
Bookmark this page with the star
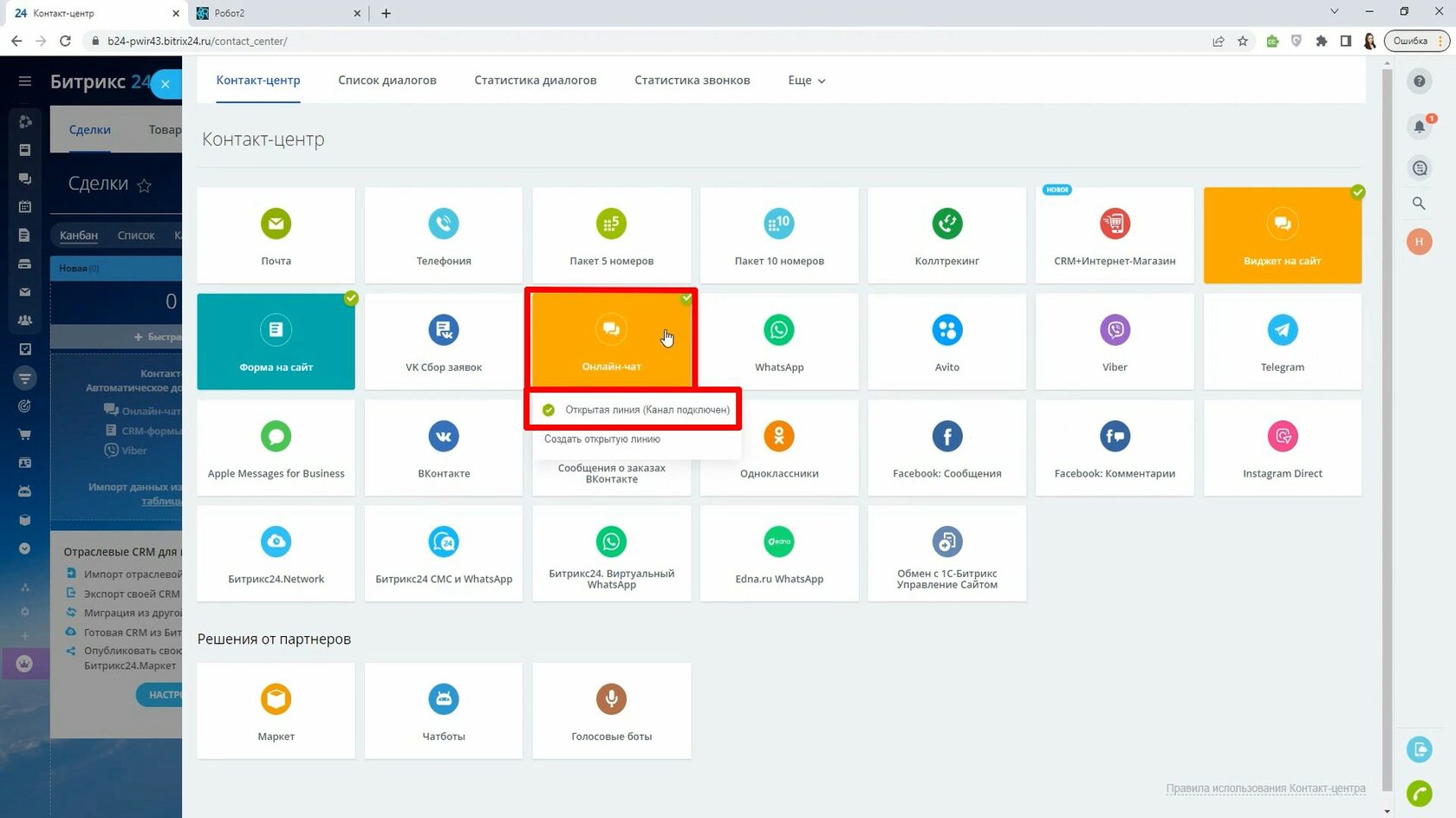pyautogui.click(x=1243, y=41)
